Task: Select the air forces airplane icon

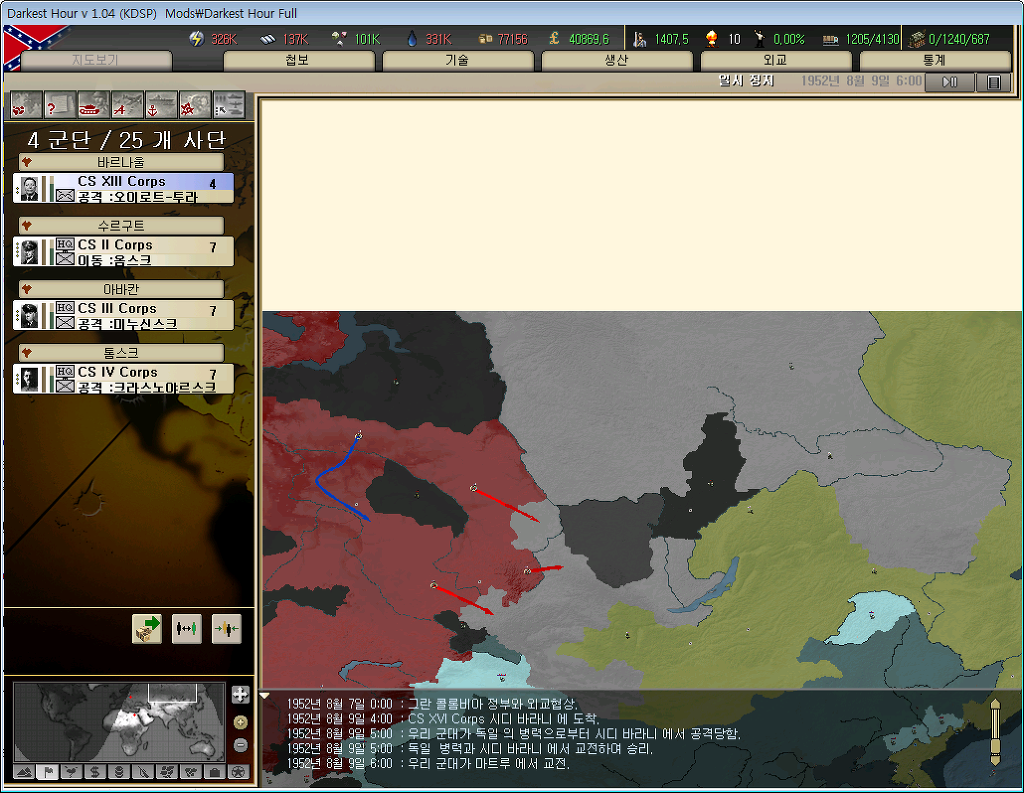Action: tap(127, 105)
